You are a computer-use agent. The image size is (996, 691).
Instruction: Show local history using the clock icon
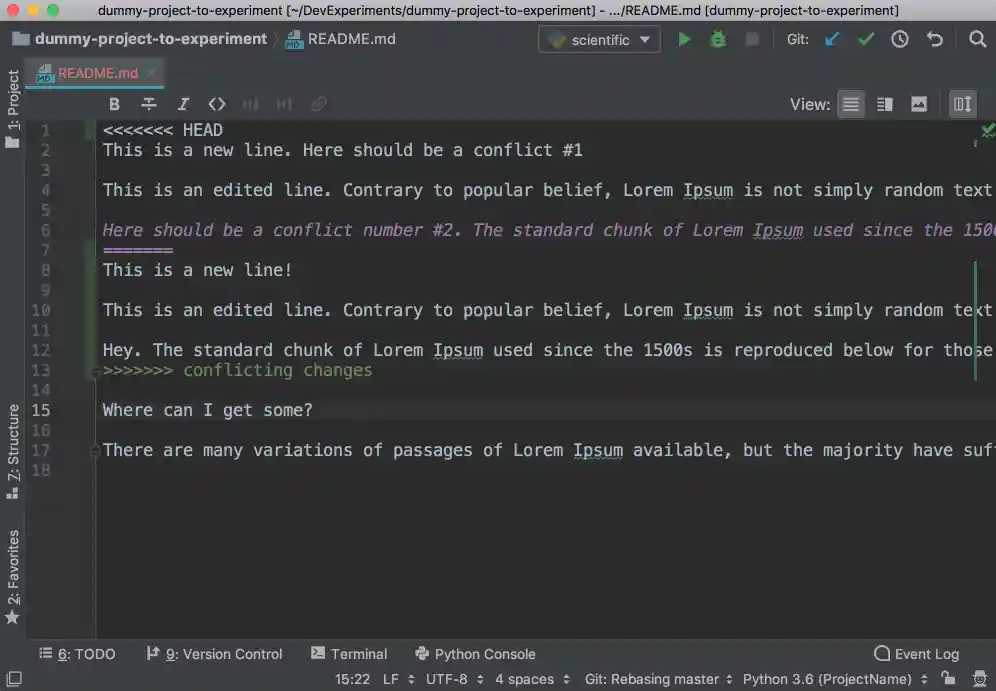pyautogui.click(x=899, y=39)
